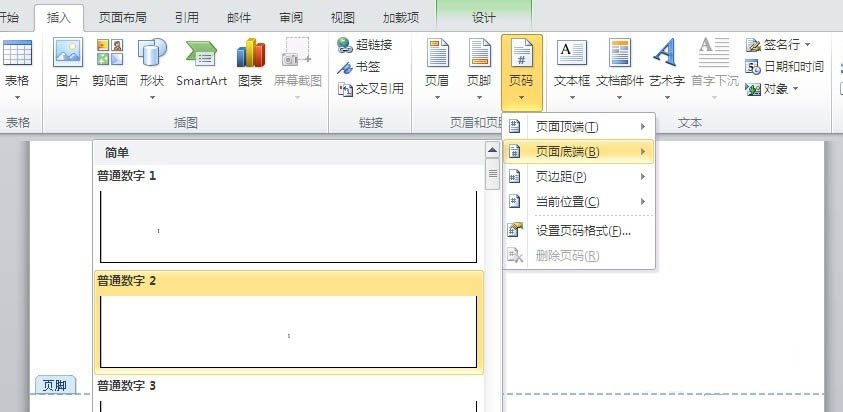This screenshot has width=843, height=412.
Task: Switch to the 加载项 tab
Action: 401,18
